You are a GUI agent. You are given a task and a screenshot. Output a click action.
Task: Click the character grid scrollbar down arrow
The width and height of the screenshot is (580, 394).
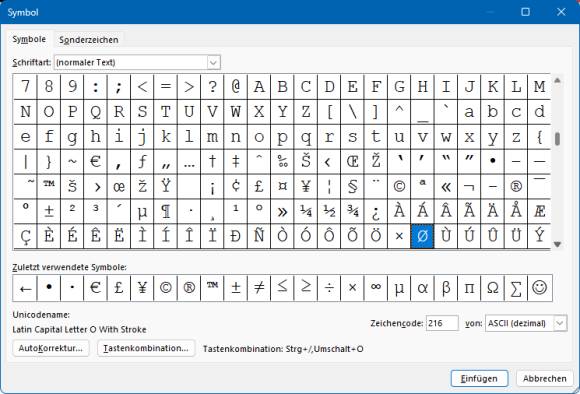tap(557, 244)
